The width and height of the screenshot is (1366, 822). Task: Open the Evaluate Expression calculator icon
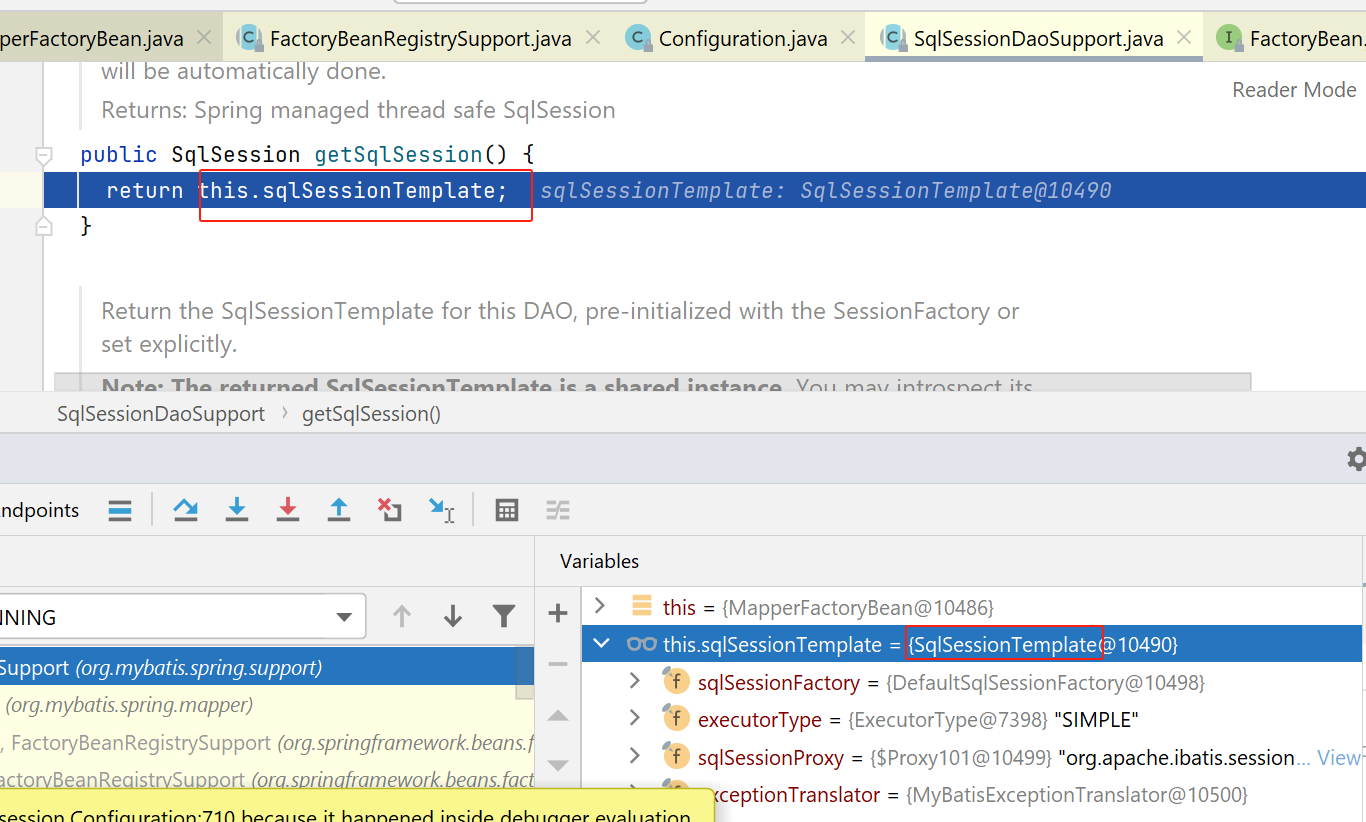(x=507, y=510)
